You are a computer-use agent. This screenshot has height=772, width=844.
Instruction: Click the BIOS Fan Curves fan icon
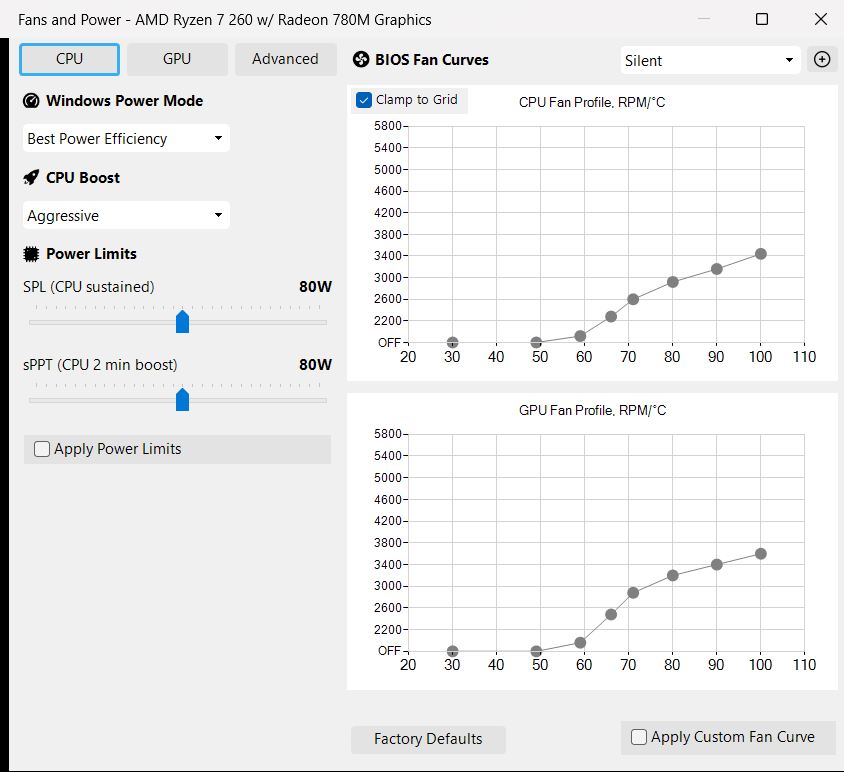[x=362, y=60]
